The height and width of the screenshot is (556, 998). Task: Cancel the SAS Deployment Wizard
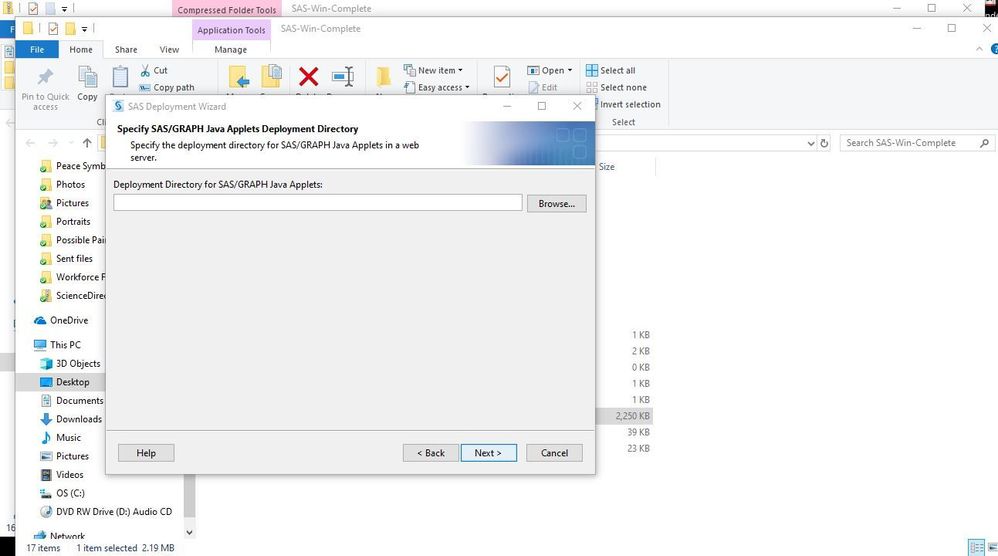point(554,453)
